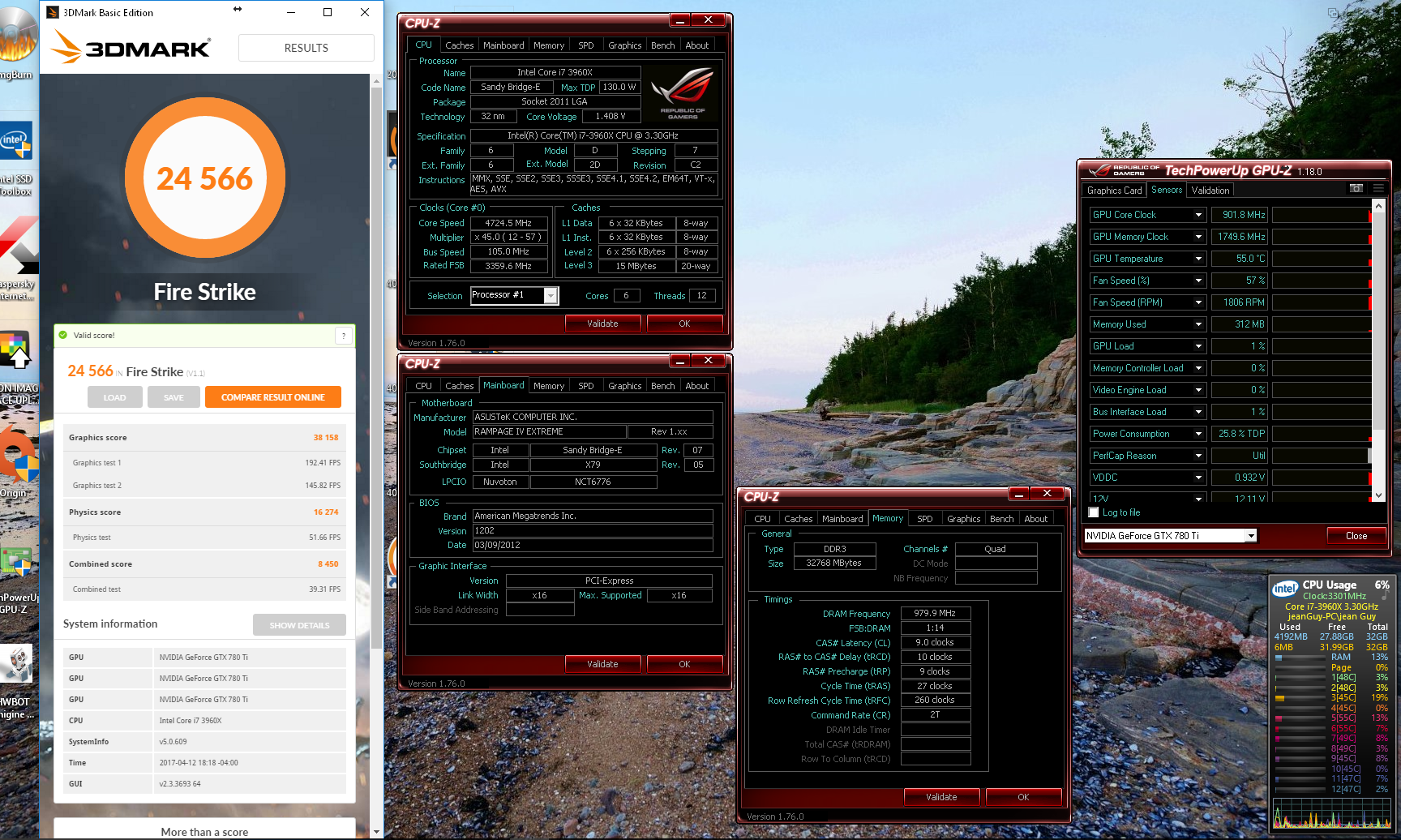Click the Graphics test 1 row 192.41 FPS
Image resolution: width=1401 pixels, height=840 pixels.
204,463
